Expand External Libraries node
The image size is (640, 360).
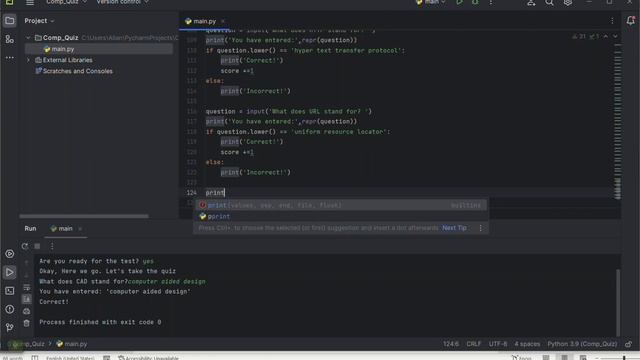click(28, 60)
